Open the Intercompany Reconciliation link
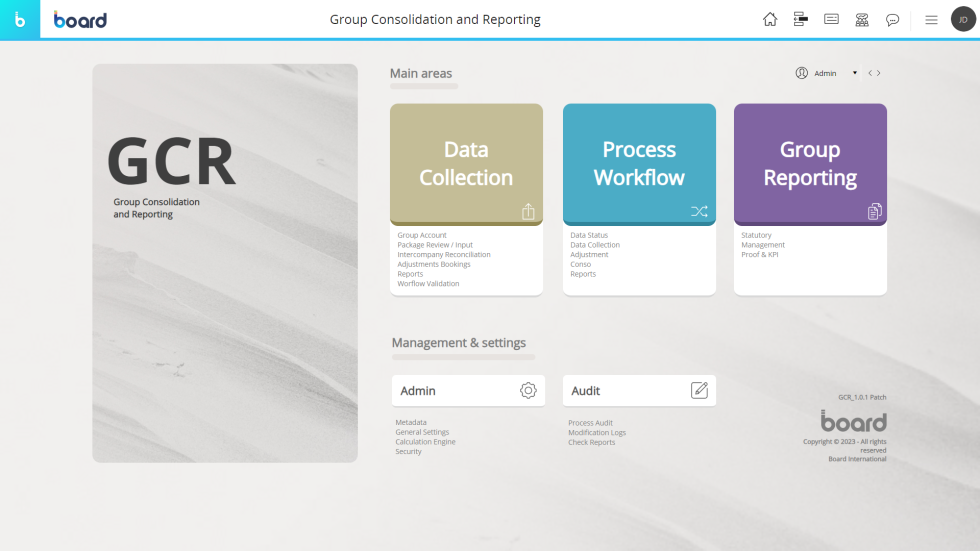 444,255
